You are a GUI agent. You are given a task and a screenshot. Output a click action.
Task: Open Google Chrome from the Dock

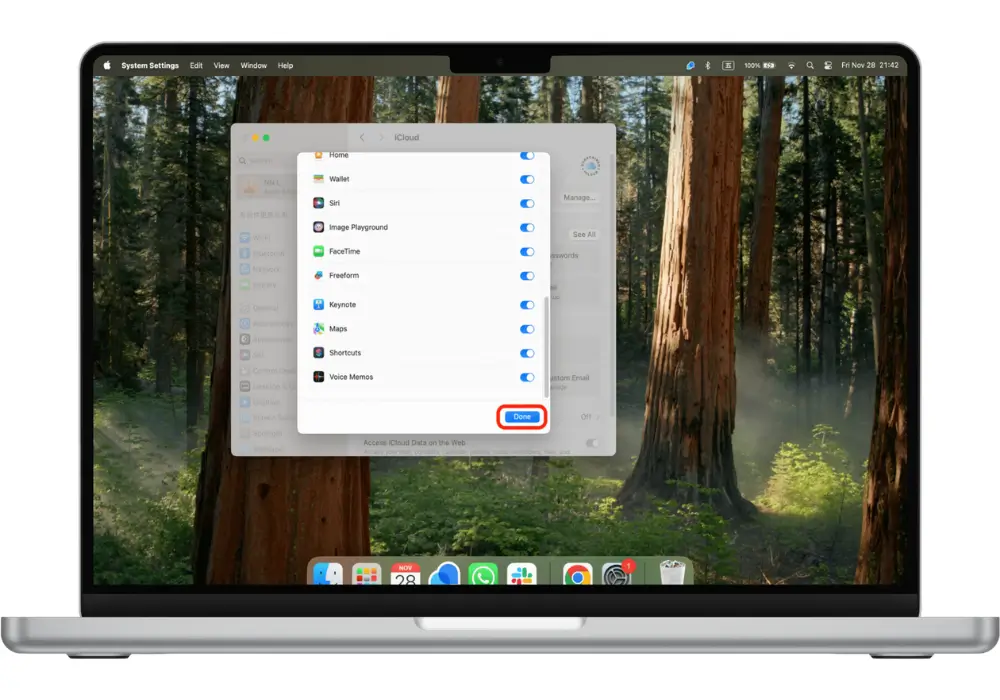pos(576,576)
